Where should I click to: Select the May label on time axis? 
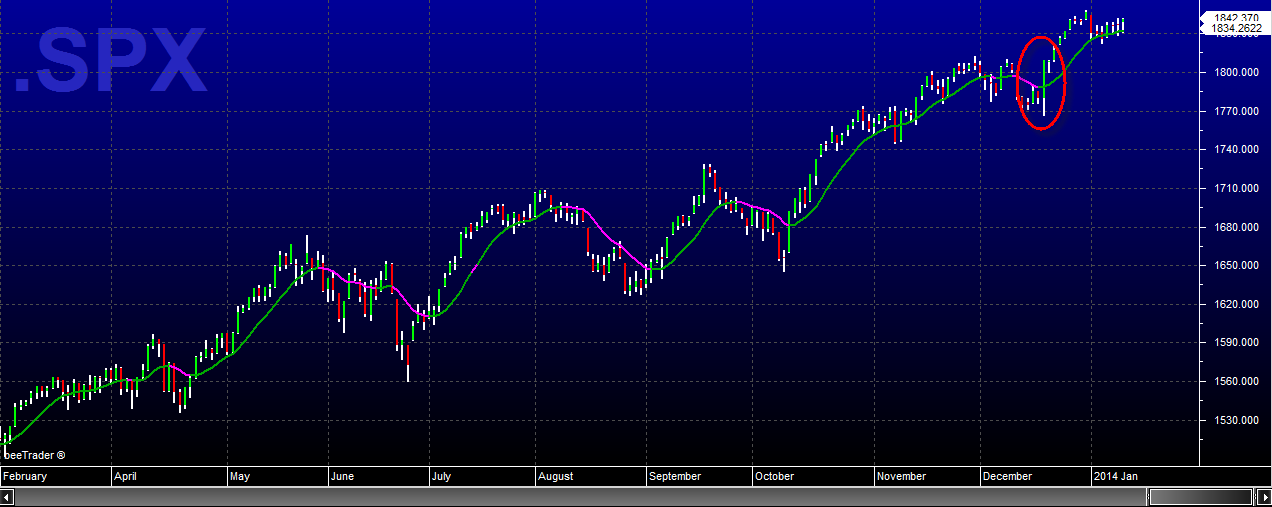click(239, 476)
